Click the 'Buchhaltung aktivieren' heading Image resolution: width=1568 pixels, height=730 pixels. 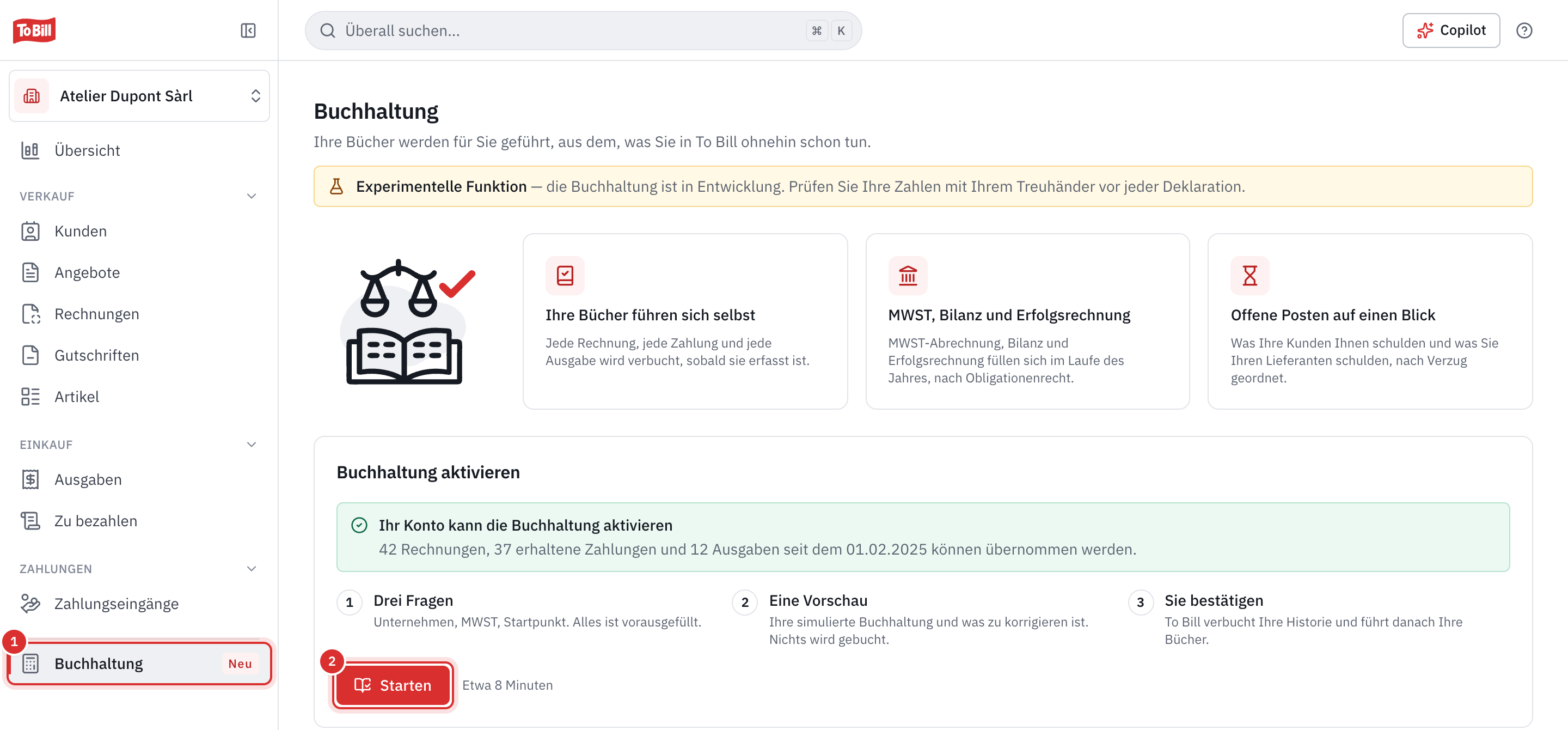point(428,472)
